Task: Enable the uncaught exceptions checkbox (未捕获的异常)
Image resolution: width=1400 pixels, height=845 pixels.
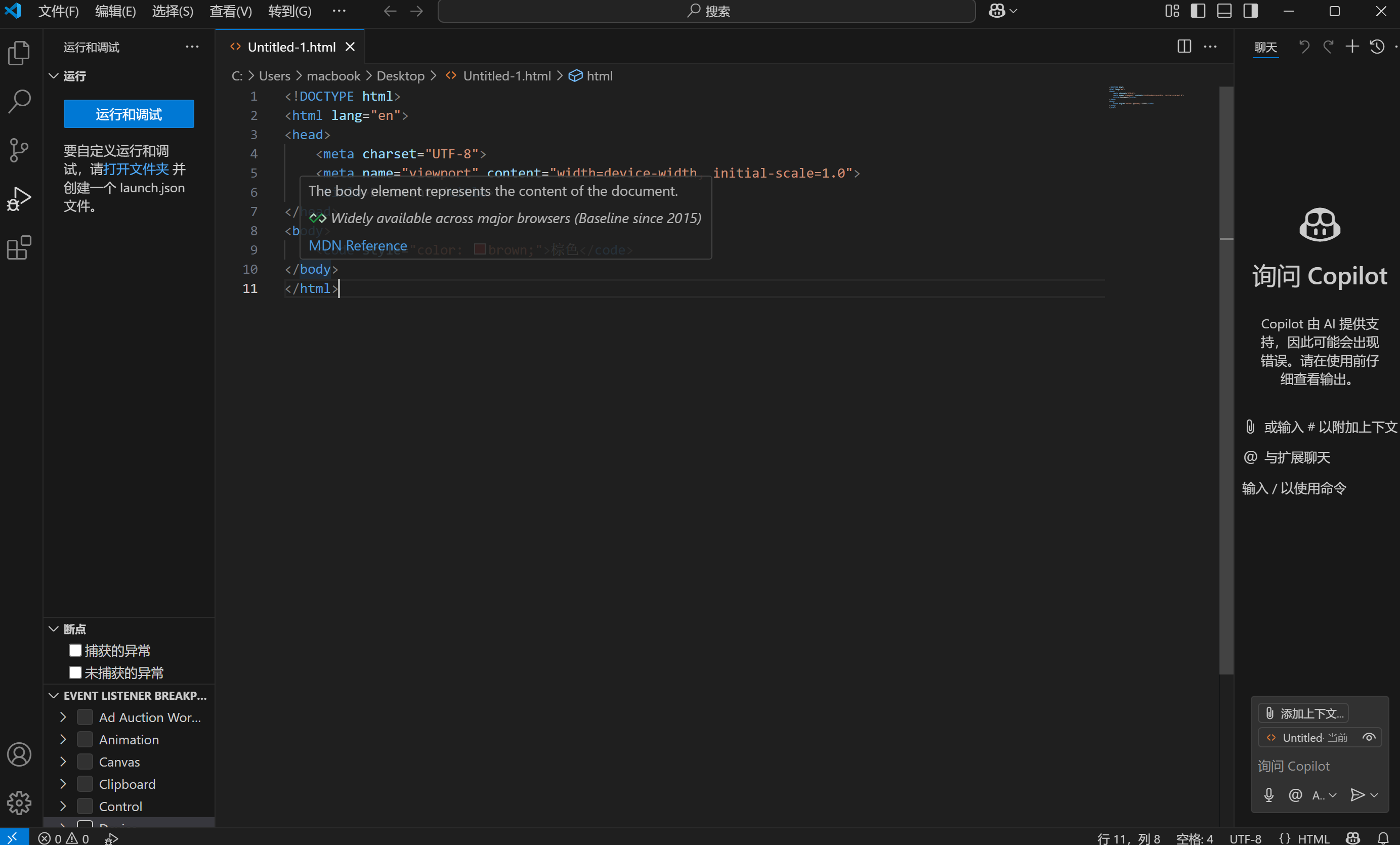Action: (x=75, y=672)
